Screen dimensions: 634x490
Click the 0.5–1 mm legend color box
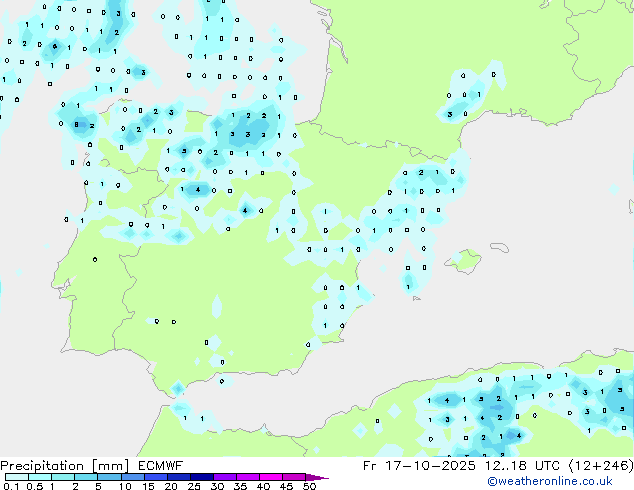[x=40, y=477]
